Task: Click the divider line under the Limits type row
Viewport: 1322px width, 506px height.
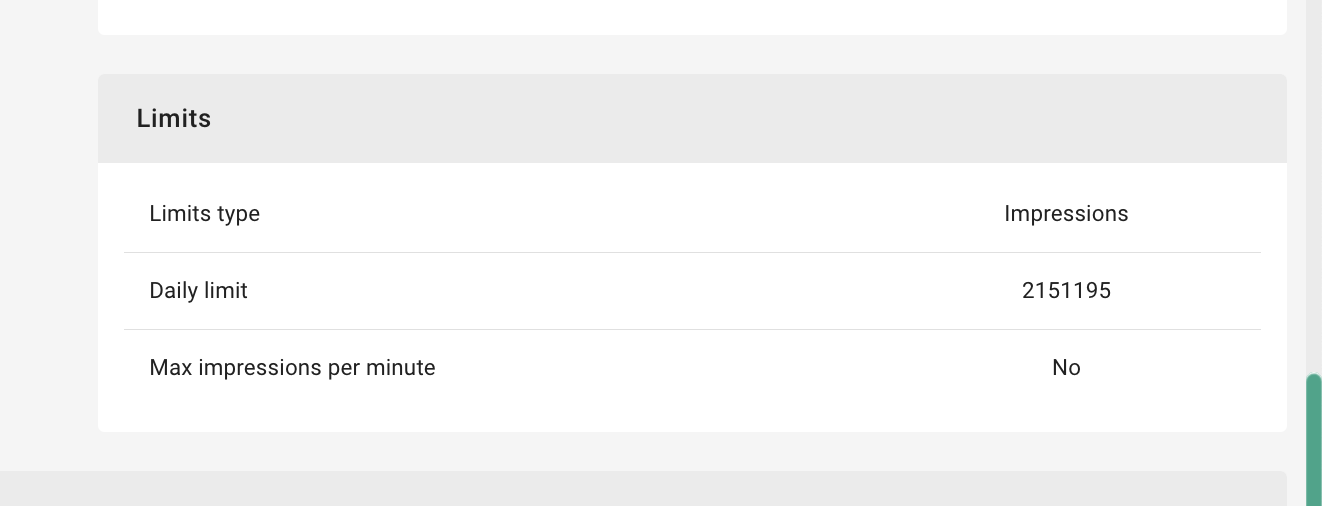Action: click(x=692, y=252)
